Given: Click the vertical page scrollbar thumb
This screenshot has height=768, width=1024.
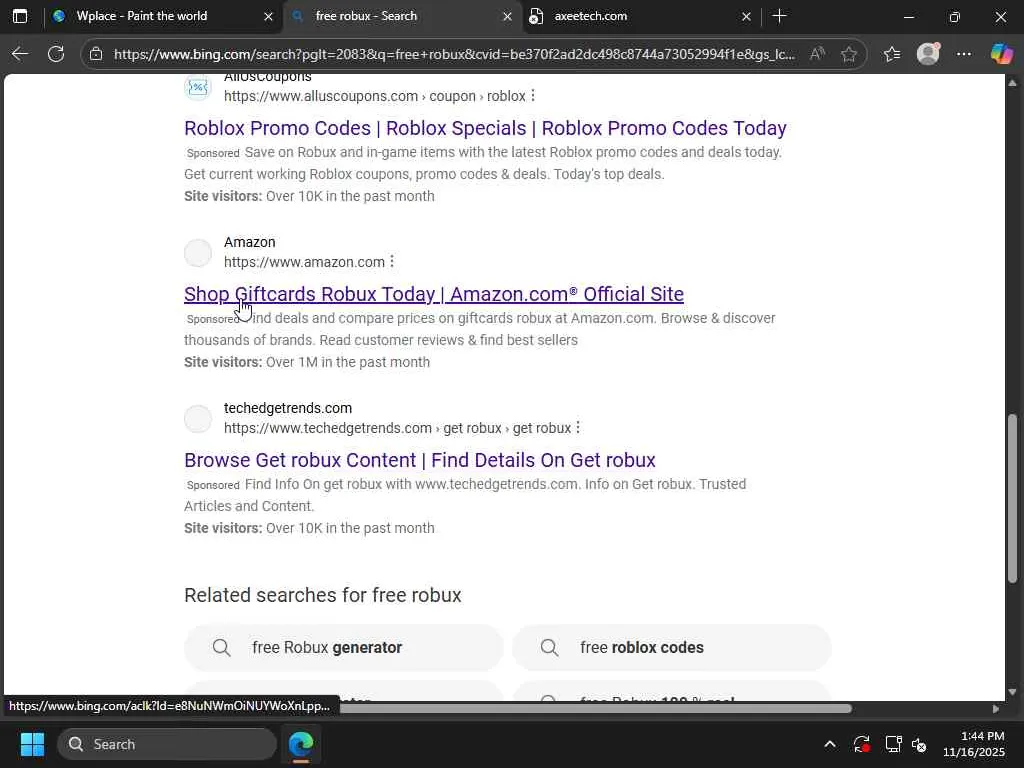Looking at the screenshot, I should 1012,498.
